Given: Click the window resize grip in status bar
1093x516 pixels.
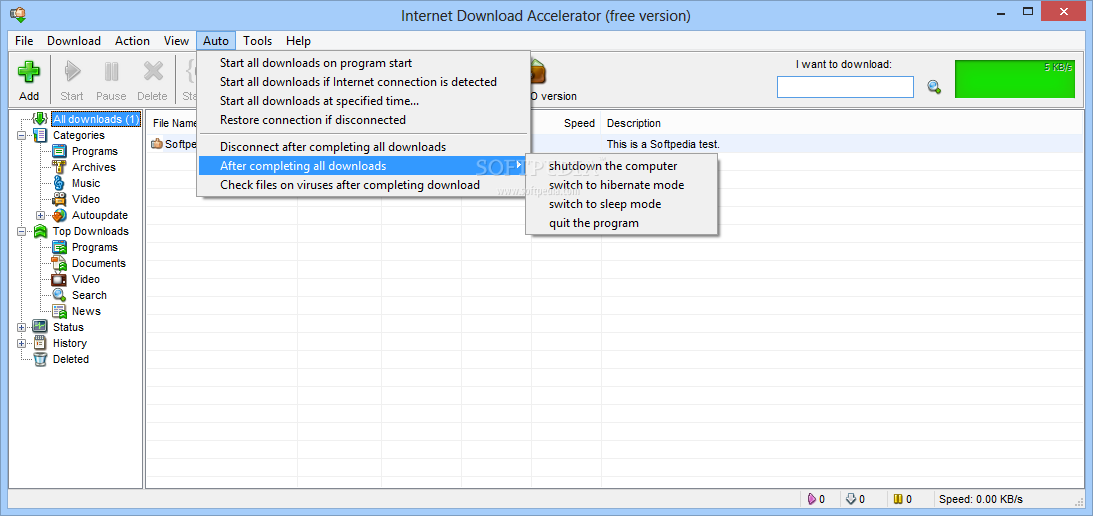Looking at the screenshot, I should (1079, 502).
